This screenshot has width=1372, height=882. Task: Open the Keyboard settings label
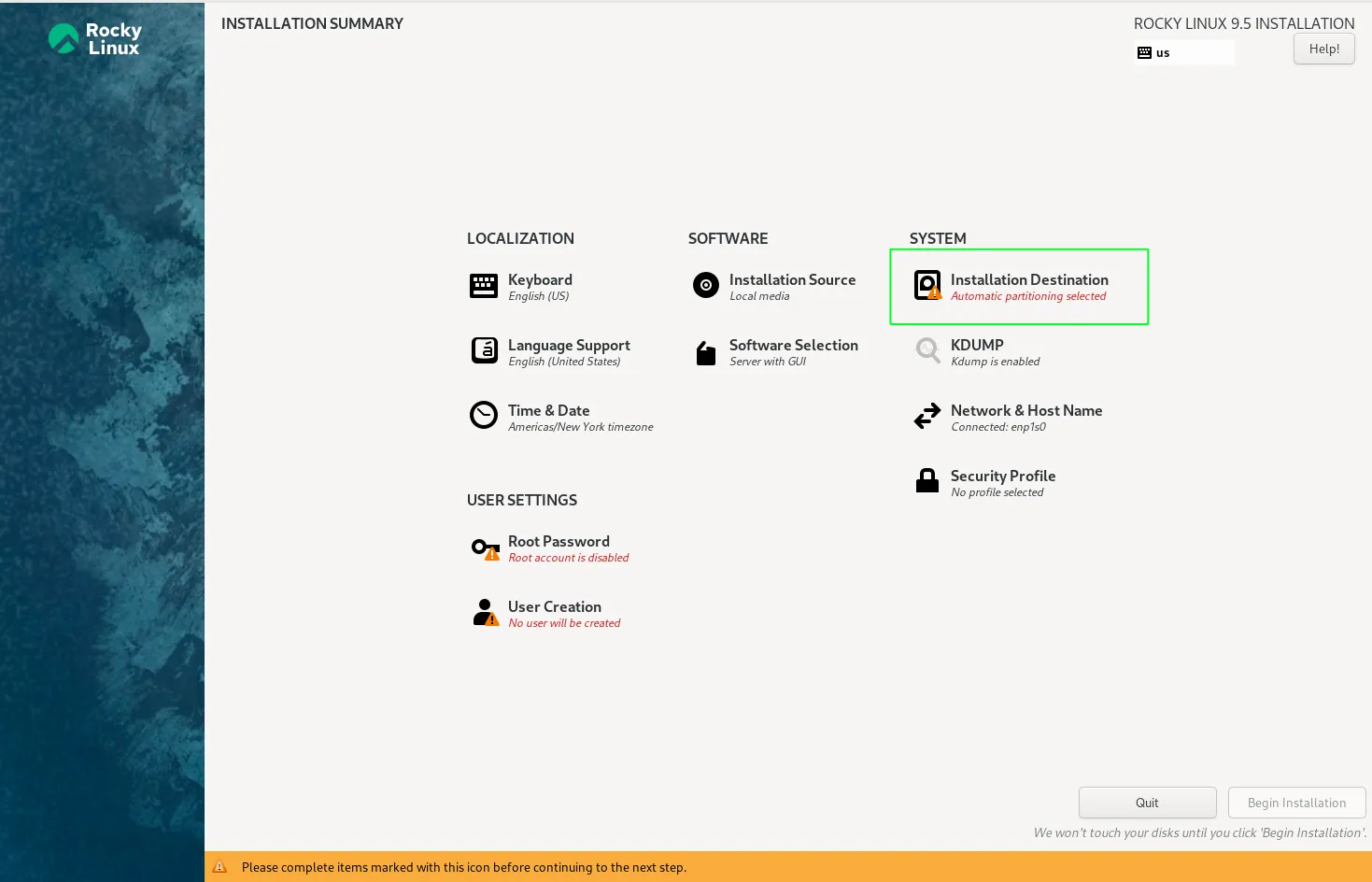(540, 279)
